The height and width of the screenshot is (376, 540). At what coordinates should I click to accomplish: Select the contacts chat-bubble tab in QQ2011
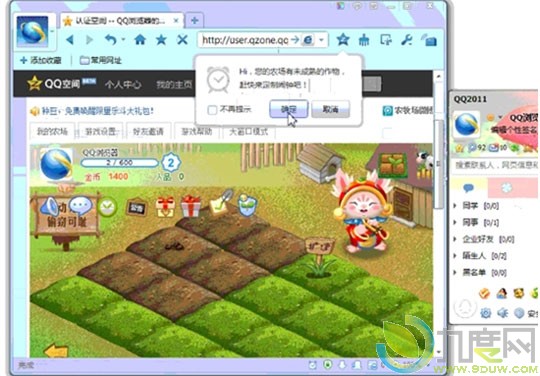468,187
